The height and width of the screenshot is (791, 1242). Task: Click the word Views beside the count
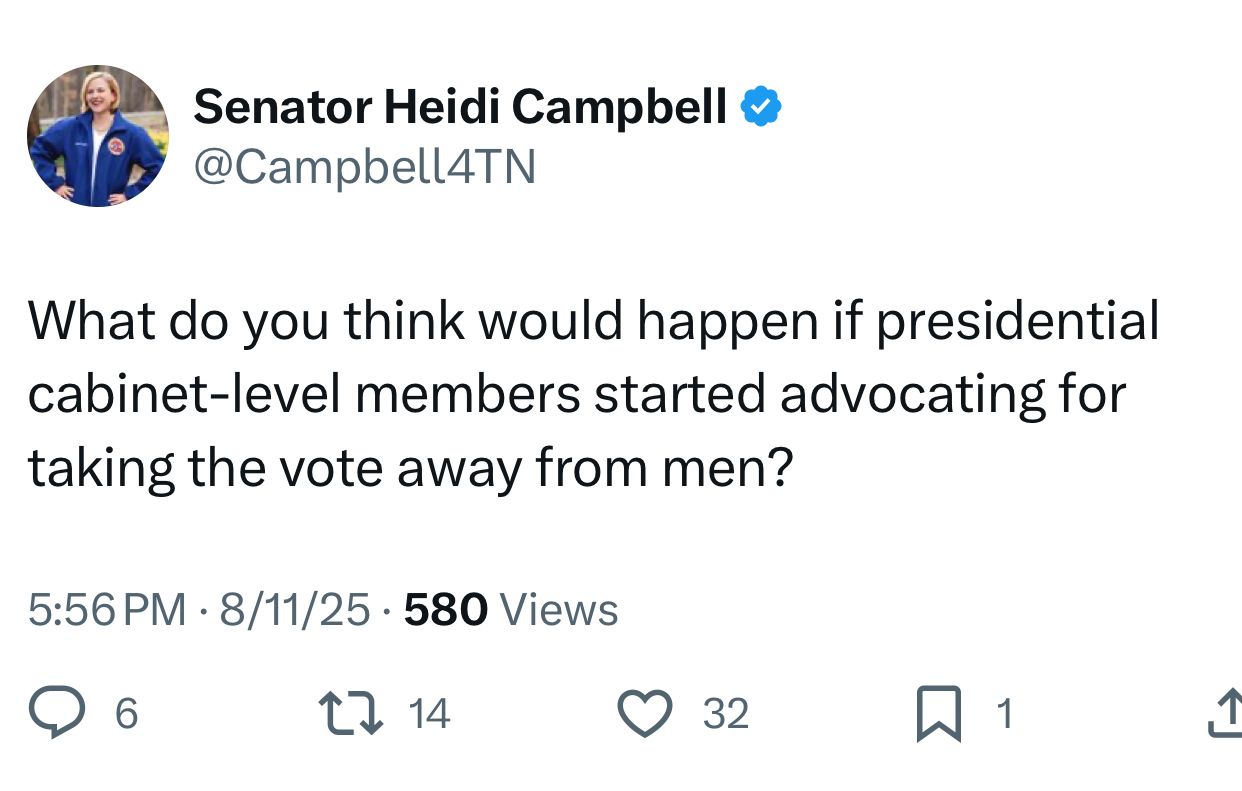(x=558, y=609)
